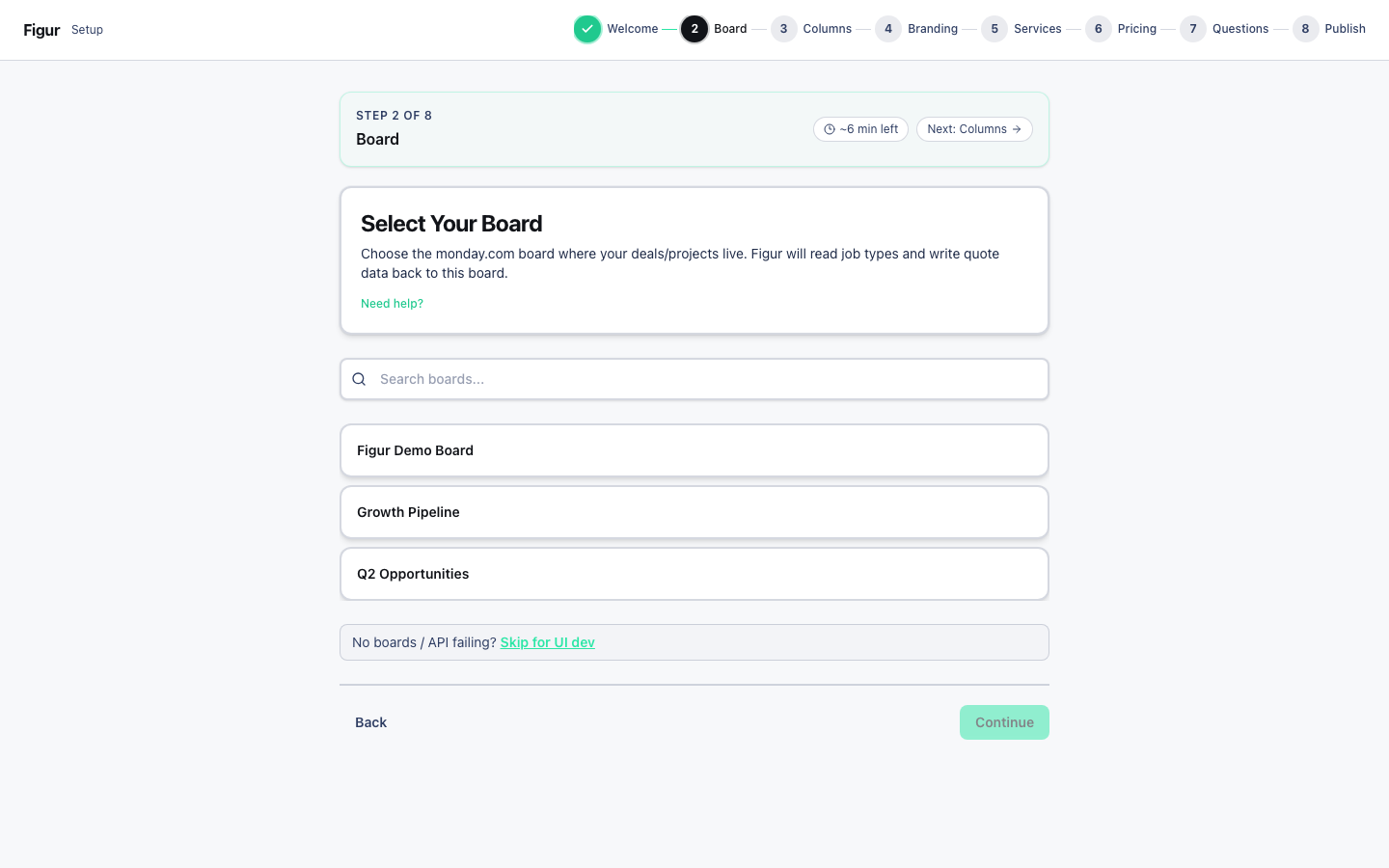The width and height of the screenshot is (1389, 868).
Task: Click inside the Search boards input field
Action: point(675,379)
